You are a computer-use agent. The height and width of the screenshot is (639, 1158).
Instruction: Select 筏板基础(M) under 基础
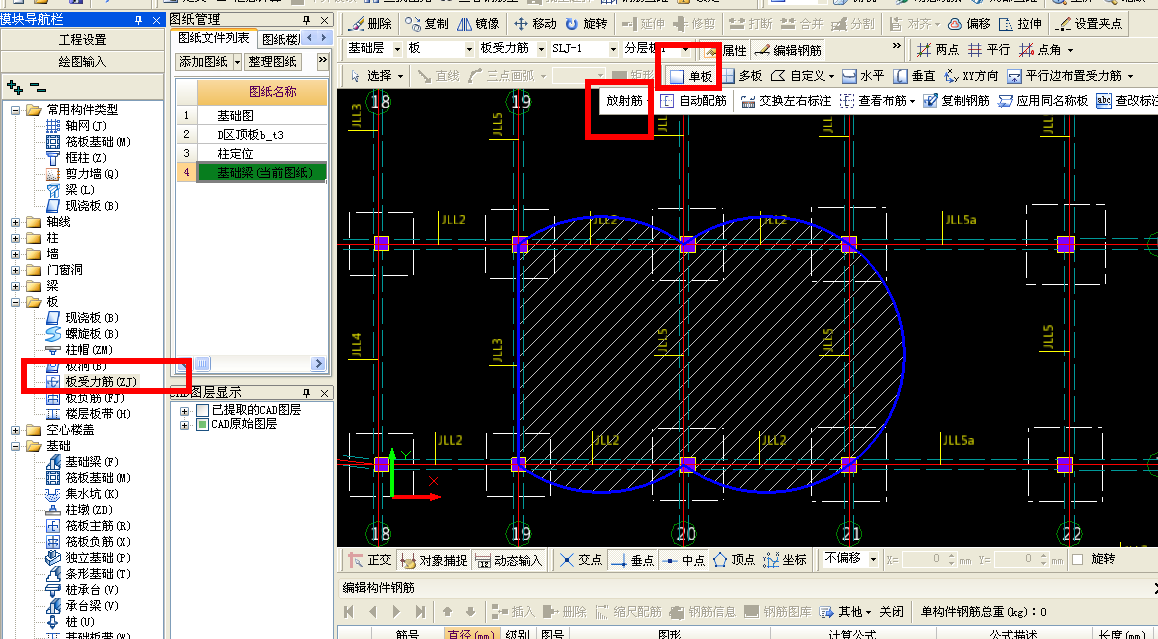tap(89, 478)
